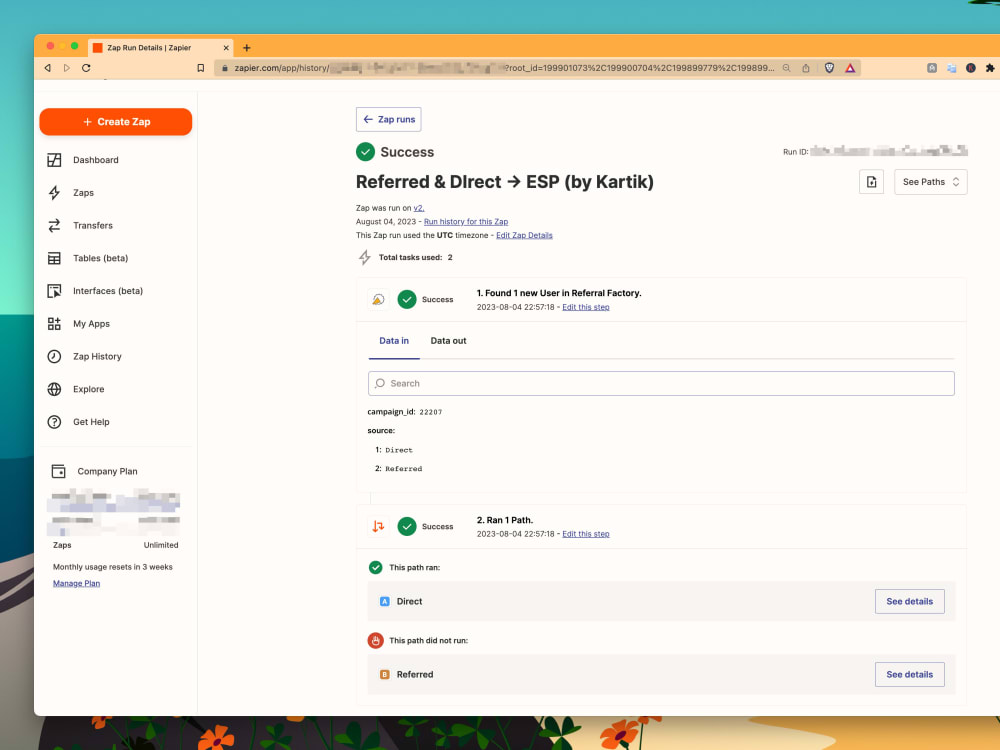Click the Paths icon on step 2
Image resolution: width=1000 pixels, height=750 pixels.
tap(377, 526)
